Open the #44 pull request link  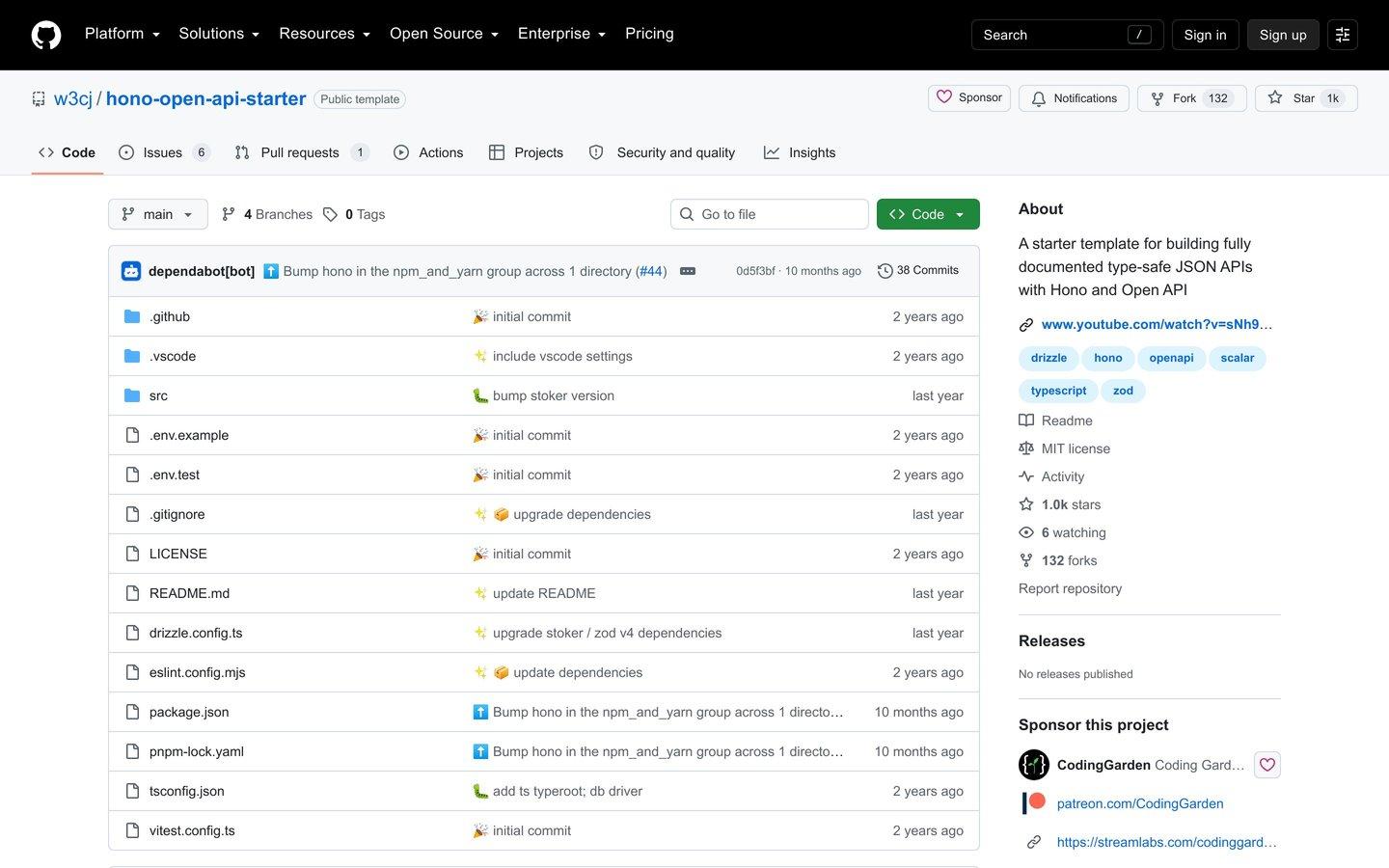tap(652, 271)
